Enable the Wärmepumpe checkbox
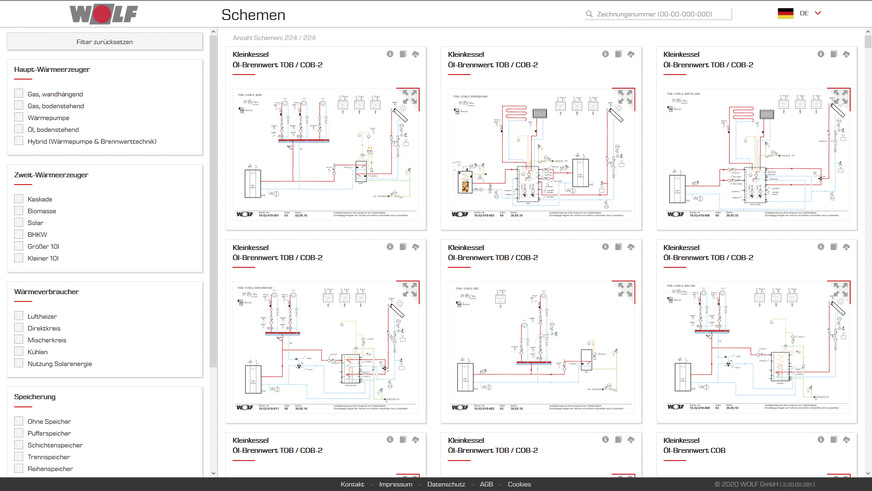Image resolution: width=872 pixels, height=491 pixels. click(x=19, y=117)
